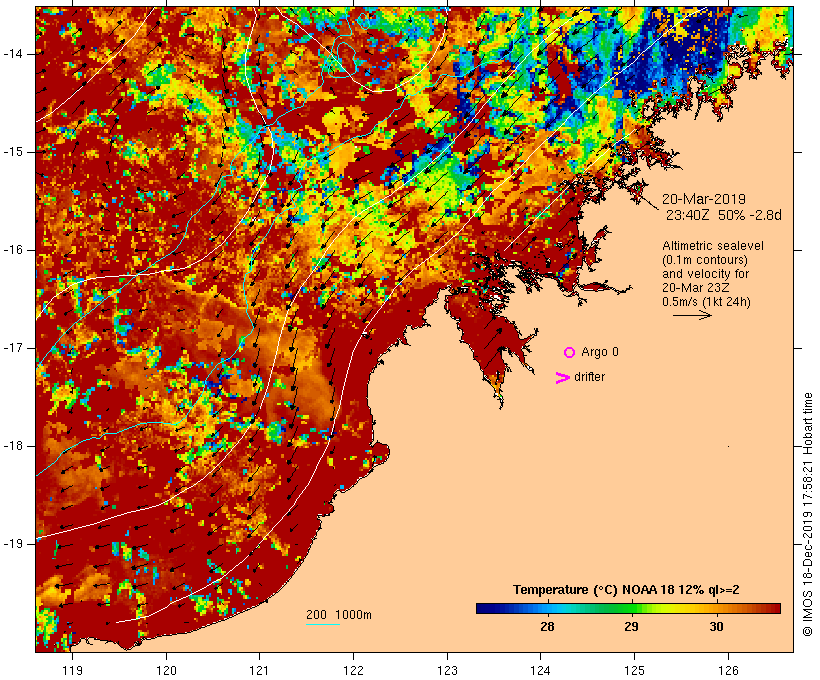Screen dimensions: 820x680
Task: Click latitude axis label -16
Action: (x=13, y=250)
